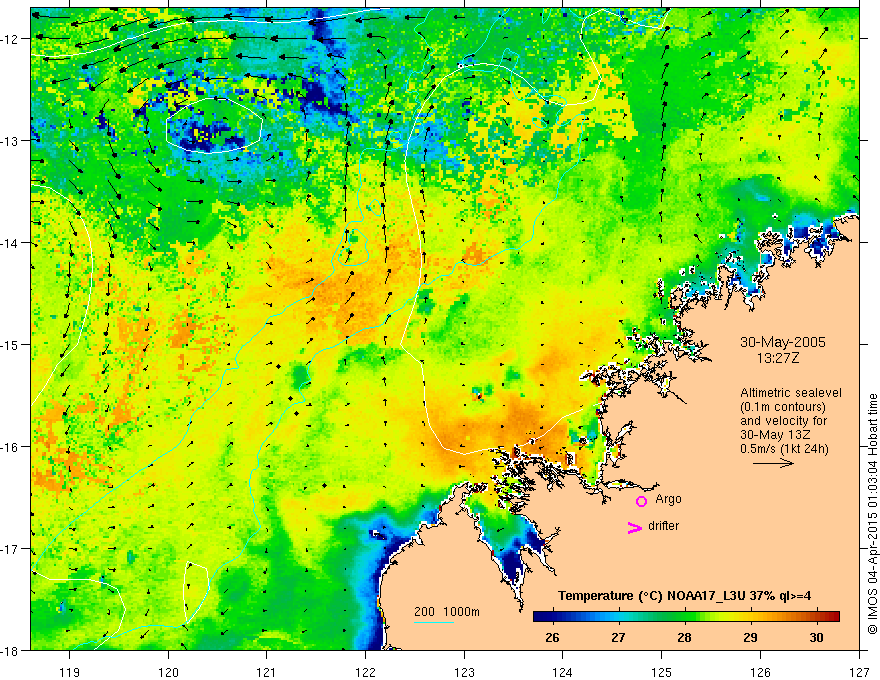The image size is (880, 680).
Task: Select the '13:27Z' time label
Action: click(777, 358)
